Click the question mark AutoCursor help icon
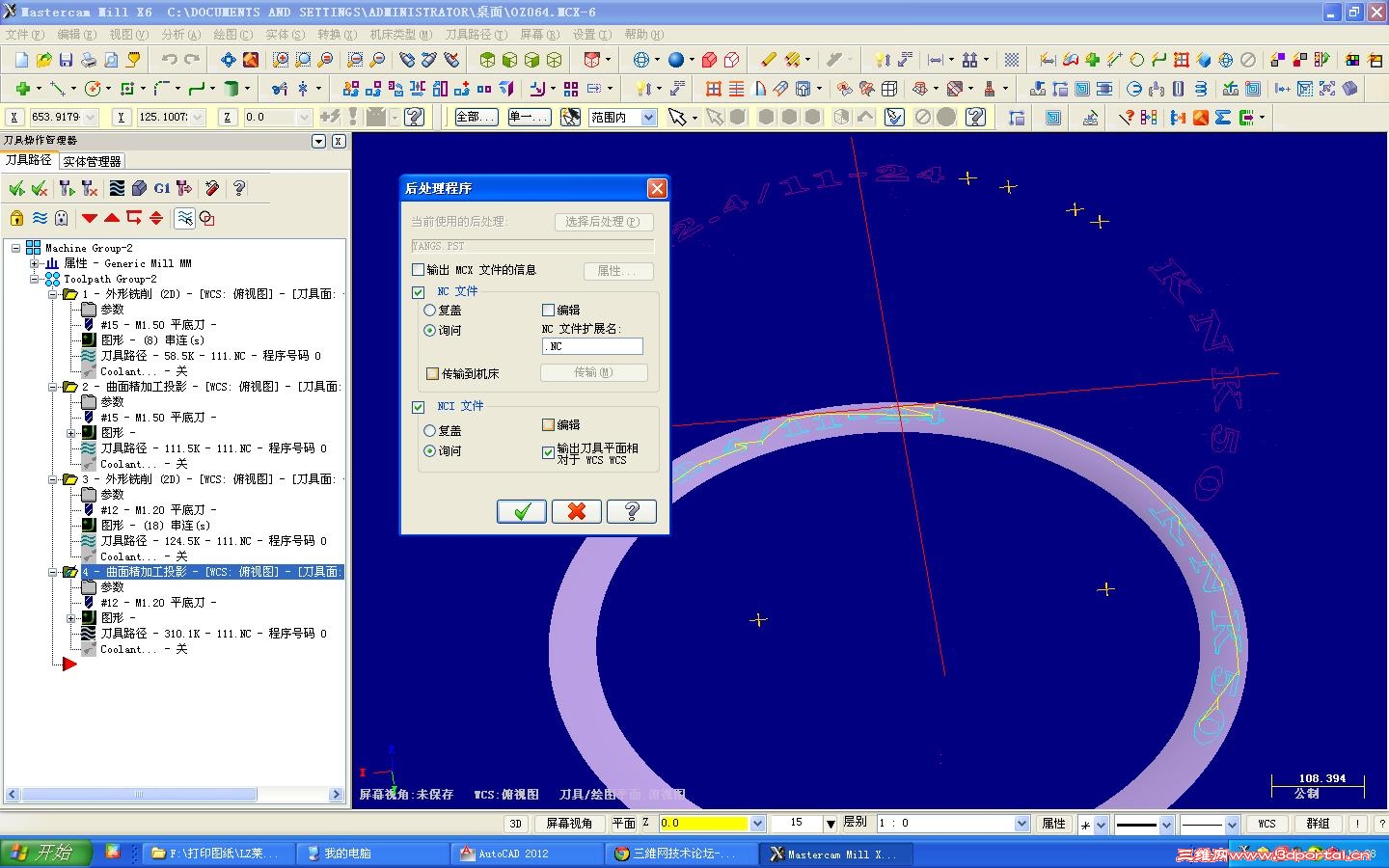 tap(415, 118)
